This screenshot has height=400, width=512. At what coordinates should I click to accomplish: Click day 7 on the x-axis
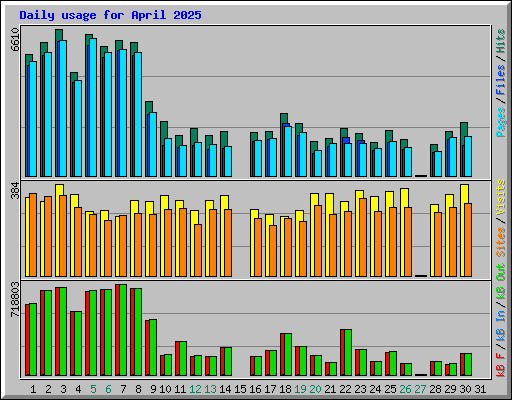pyautogui.click(x=123, y=389)
